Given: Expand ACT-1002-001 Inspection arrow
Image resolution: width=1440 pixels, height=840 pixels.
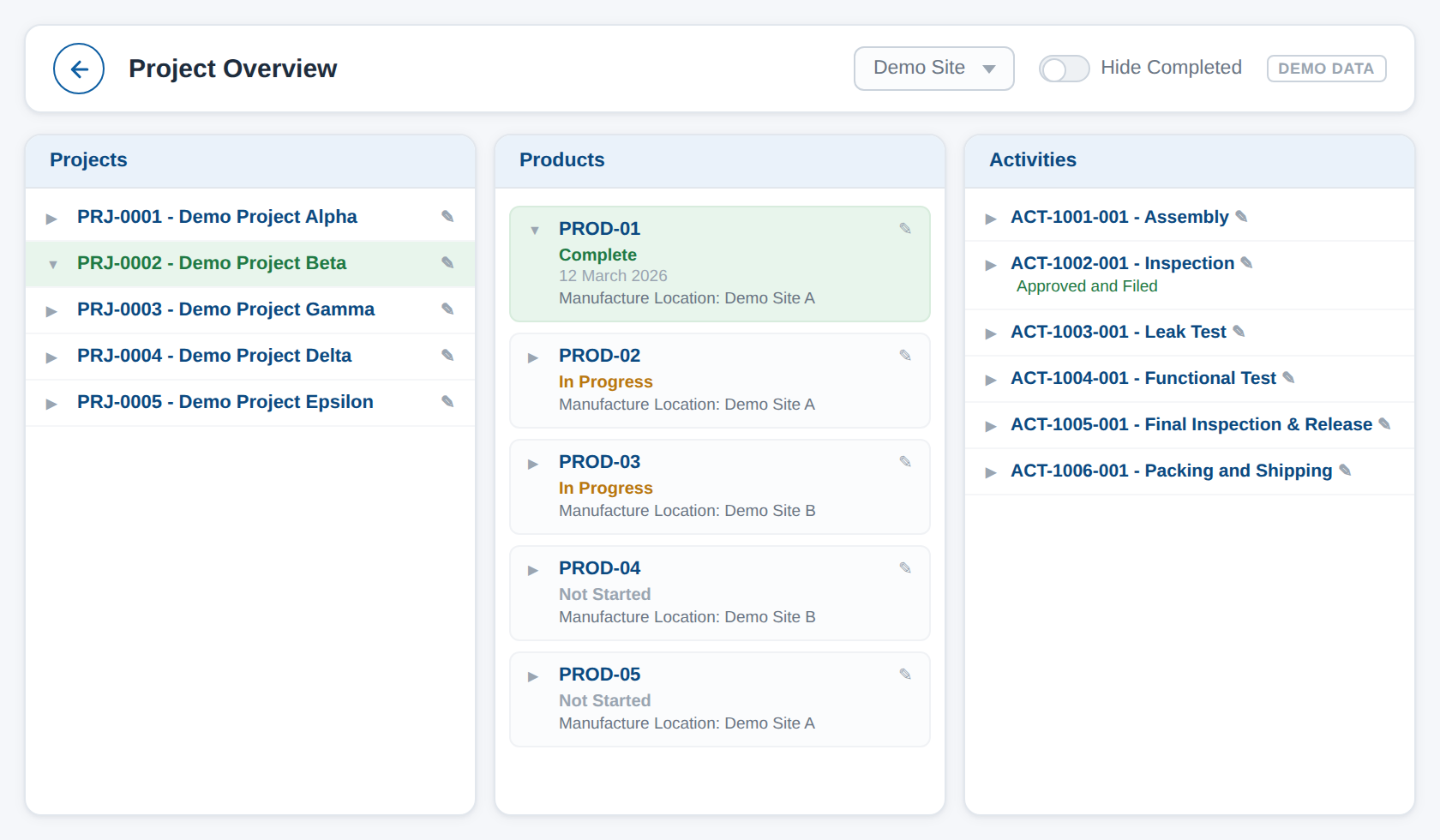Looking at the screenshot, I should click(x=991, y=265).
